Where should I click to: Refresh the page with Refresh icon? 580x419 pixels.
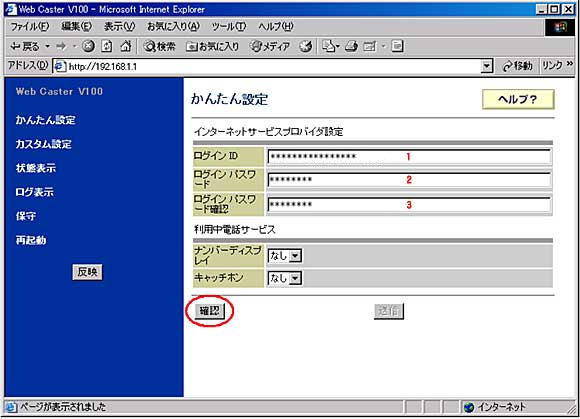[x=107, y=46]
